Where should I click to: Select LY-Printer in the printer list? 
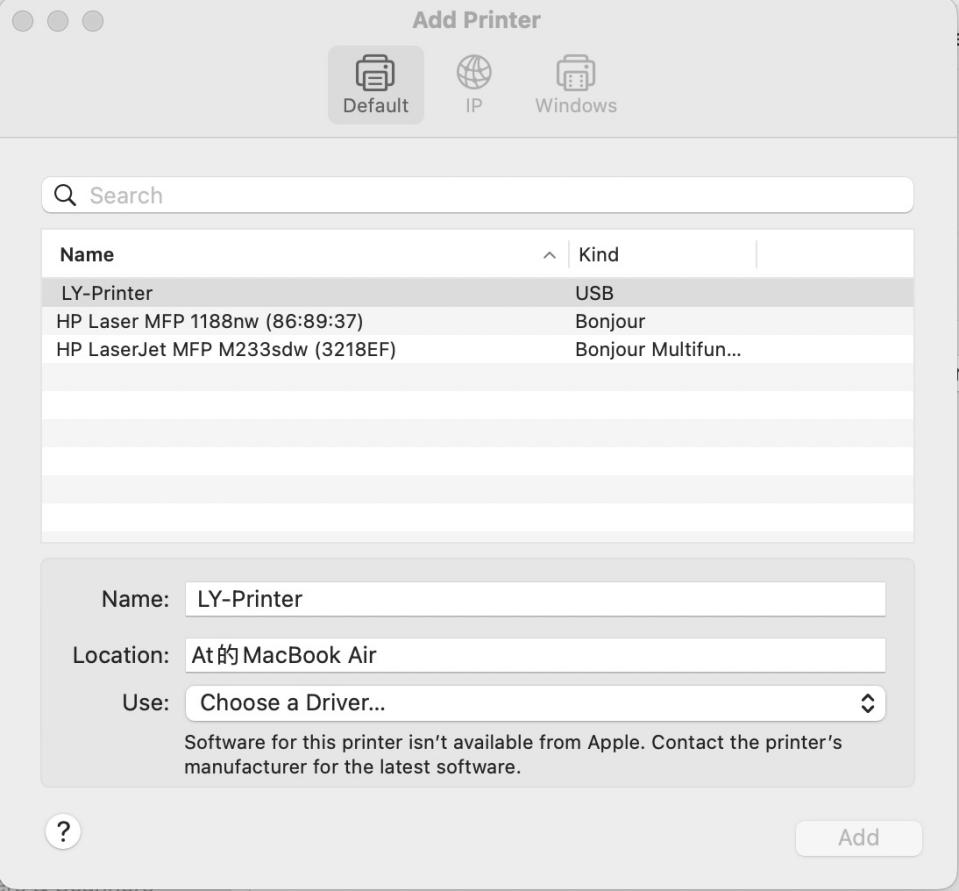pyautogui.click(x=107, y=293)
